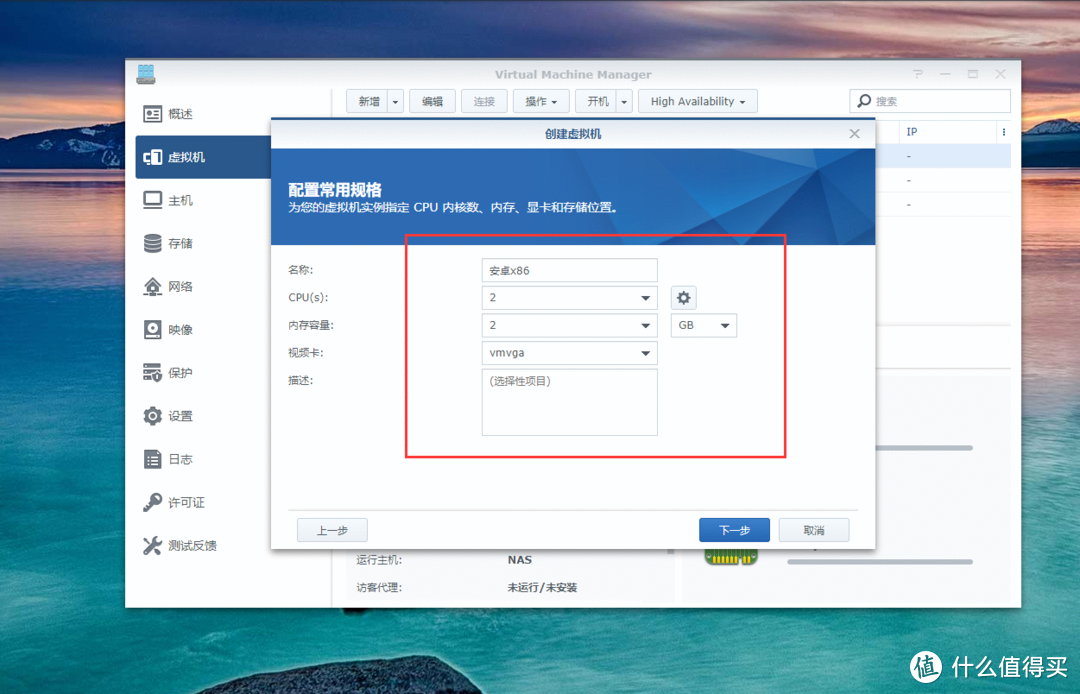Viewport: 1080px width, 694px height.
Task: Click the 描述 description text area
Action: tap(570, 402)
